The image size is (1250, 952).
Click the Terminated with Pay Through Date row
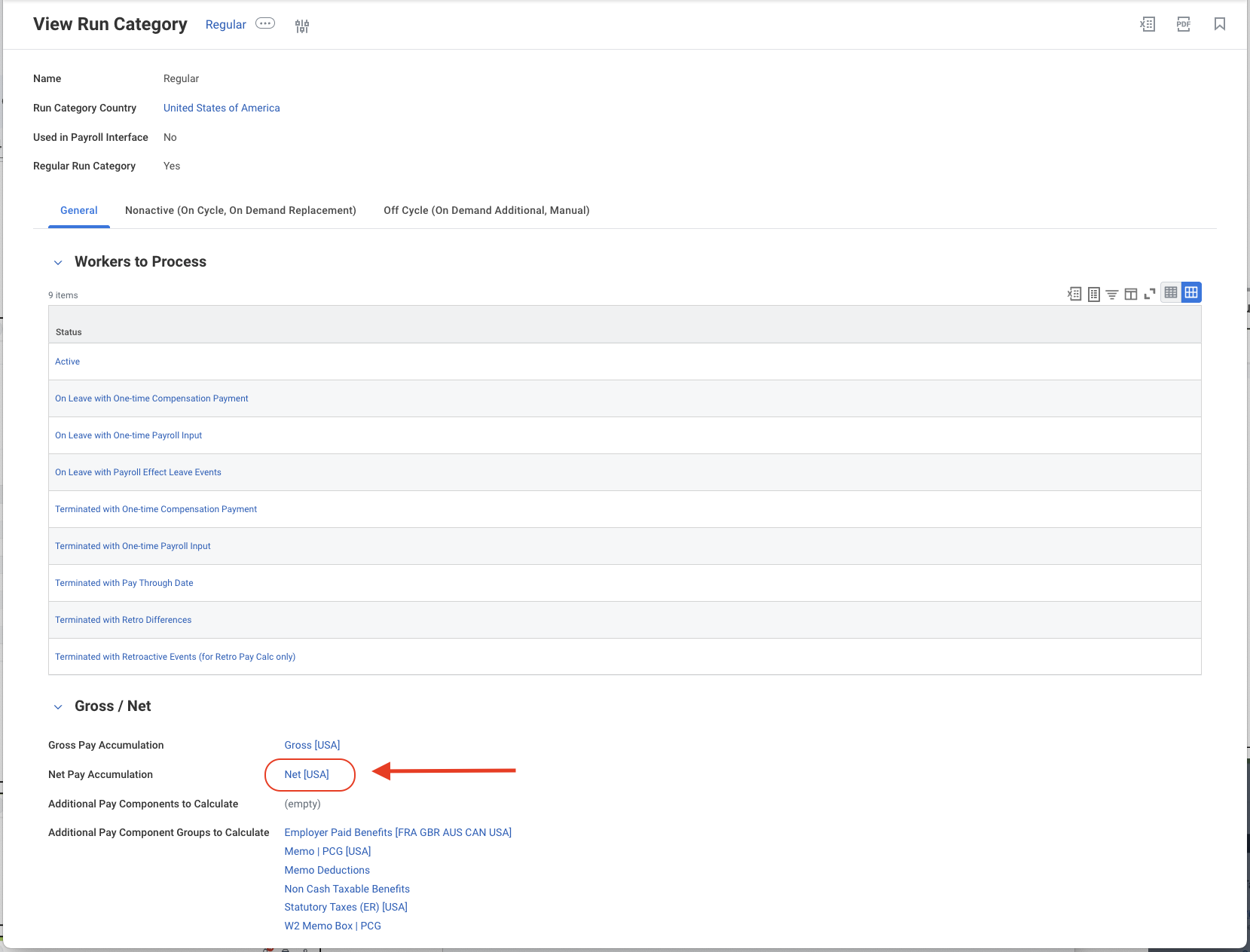pyautogui.click(x=625, y=583)
